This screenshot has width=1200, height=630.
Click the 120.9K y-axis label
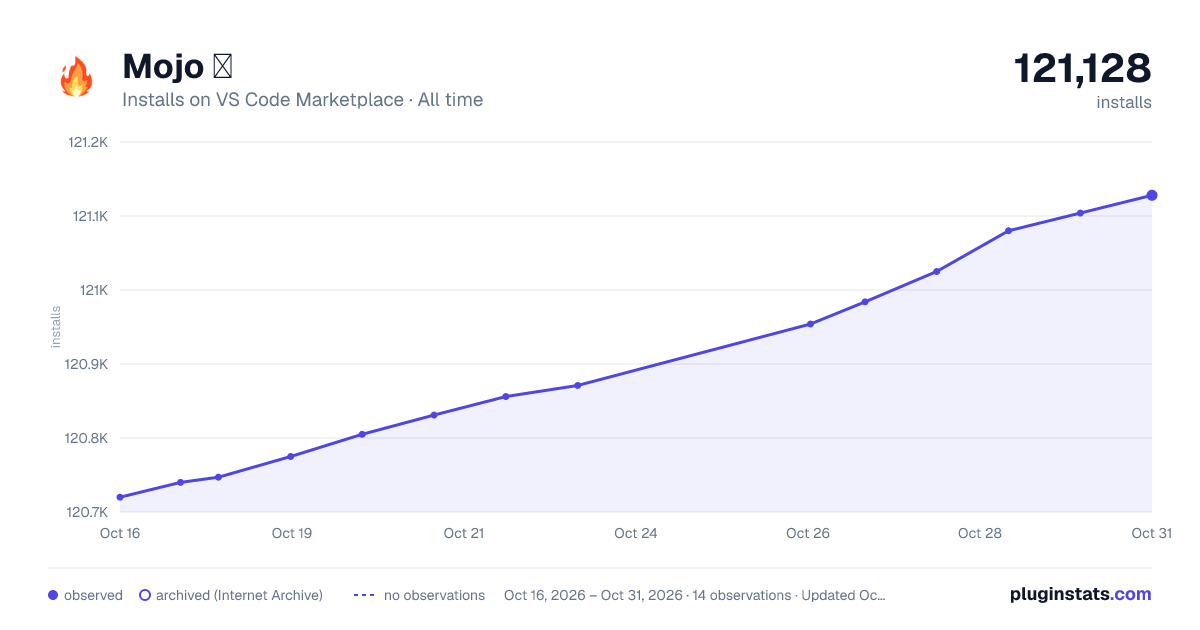tap(87, 364)
